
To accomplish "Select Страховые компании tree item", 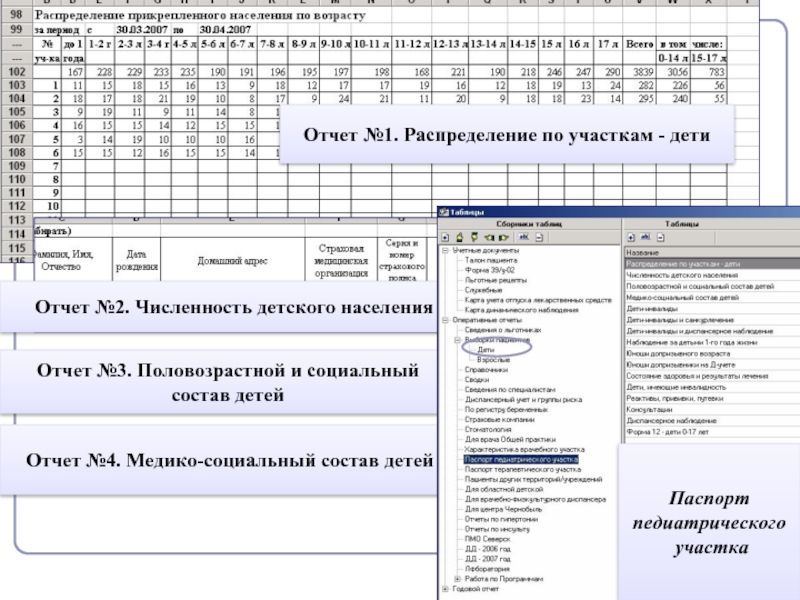I will (499, 419).
